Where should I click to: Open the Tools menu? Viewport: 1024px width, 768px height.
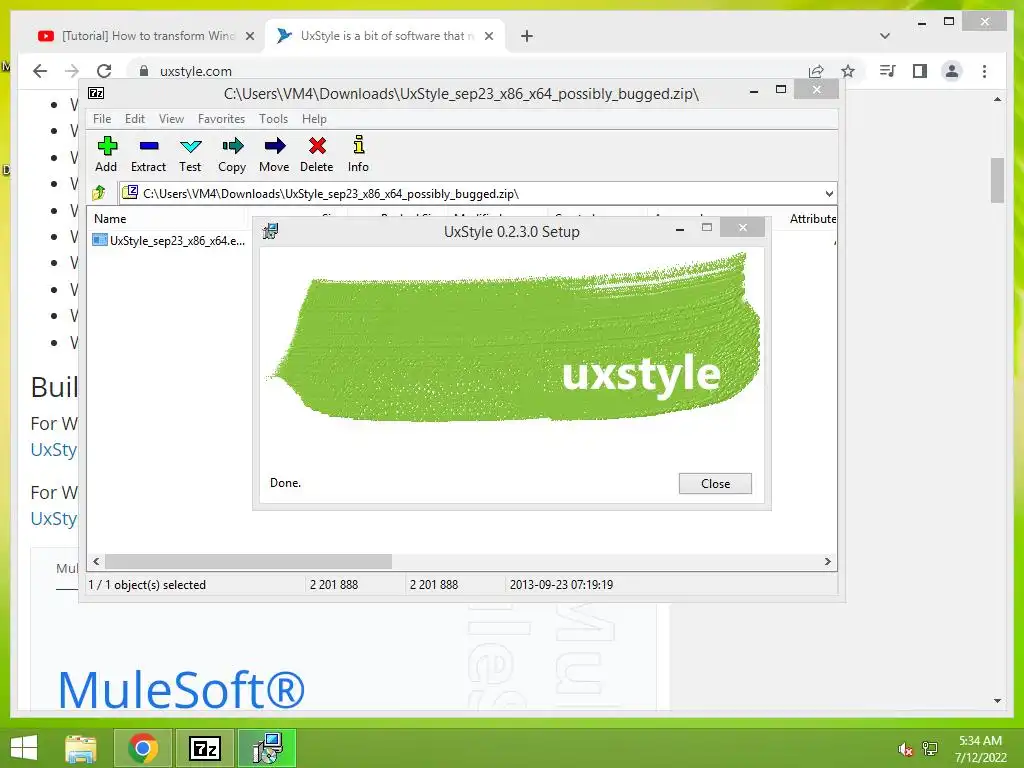273,119
